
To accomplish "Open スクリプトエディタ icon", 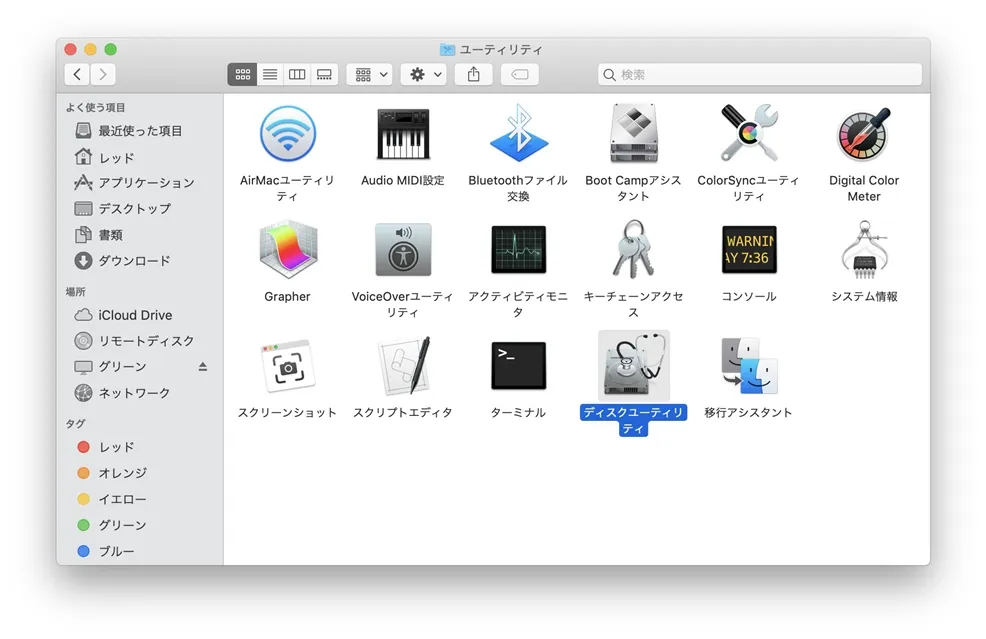I will [403, 365].
